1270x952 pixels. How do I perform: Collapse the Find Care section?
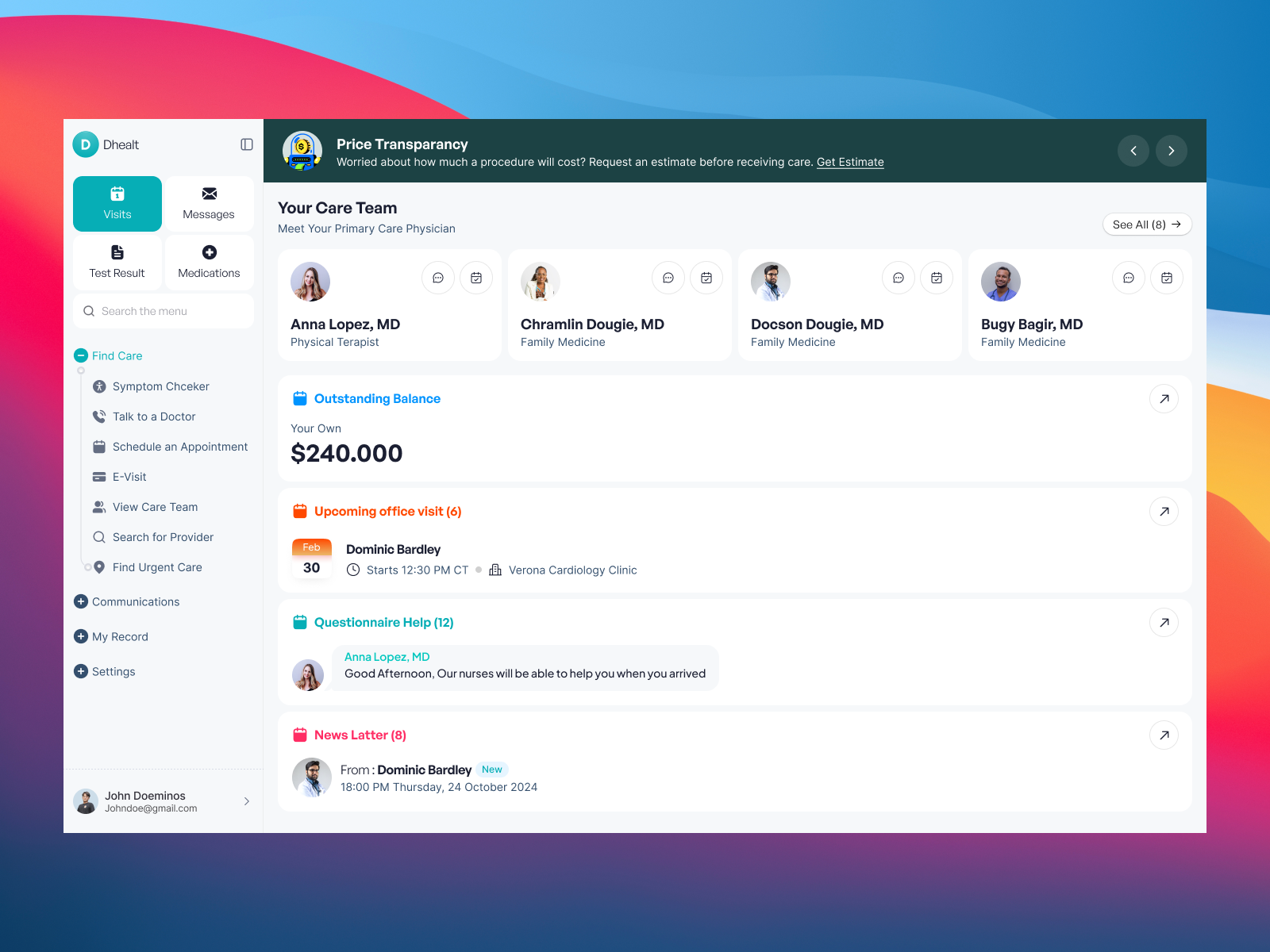81,355
